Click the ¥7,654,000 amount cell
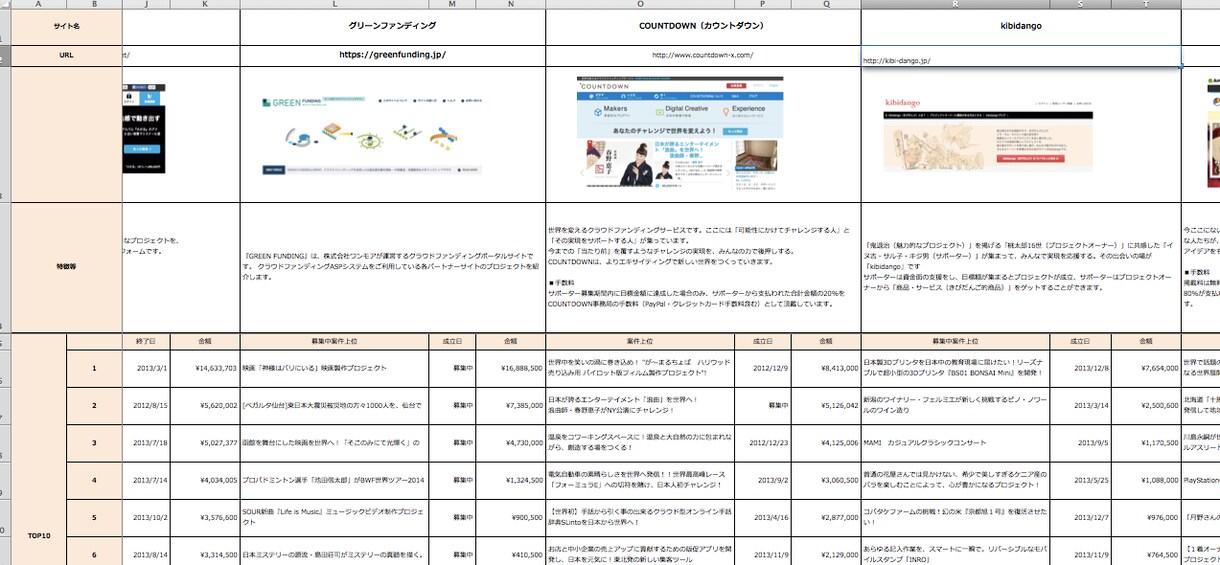Screen dimensions: 1220x565 tap(1146, 368)
